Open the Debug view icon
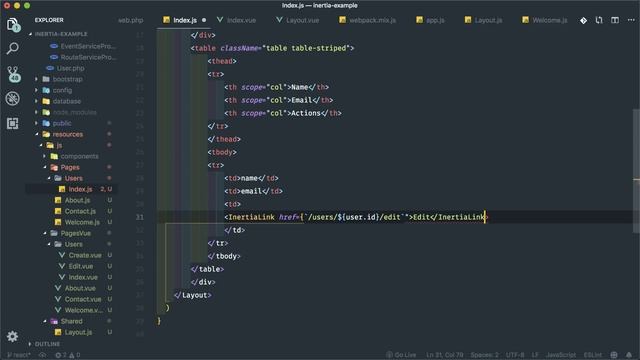This screenshot has height=360, width=640. 13,98
